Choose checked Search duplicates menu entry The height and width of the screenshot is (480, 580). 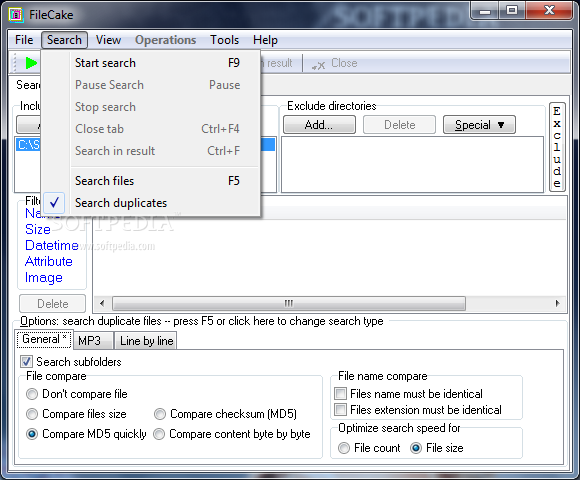pyautogui.click(x=151, y=203)
